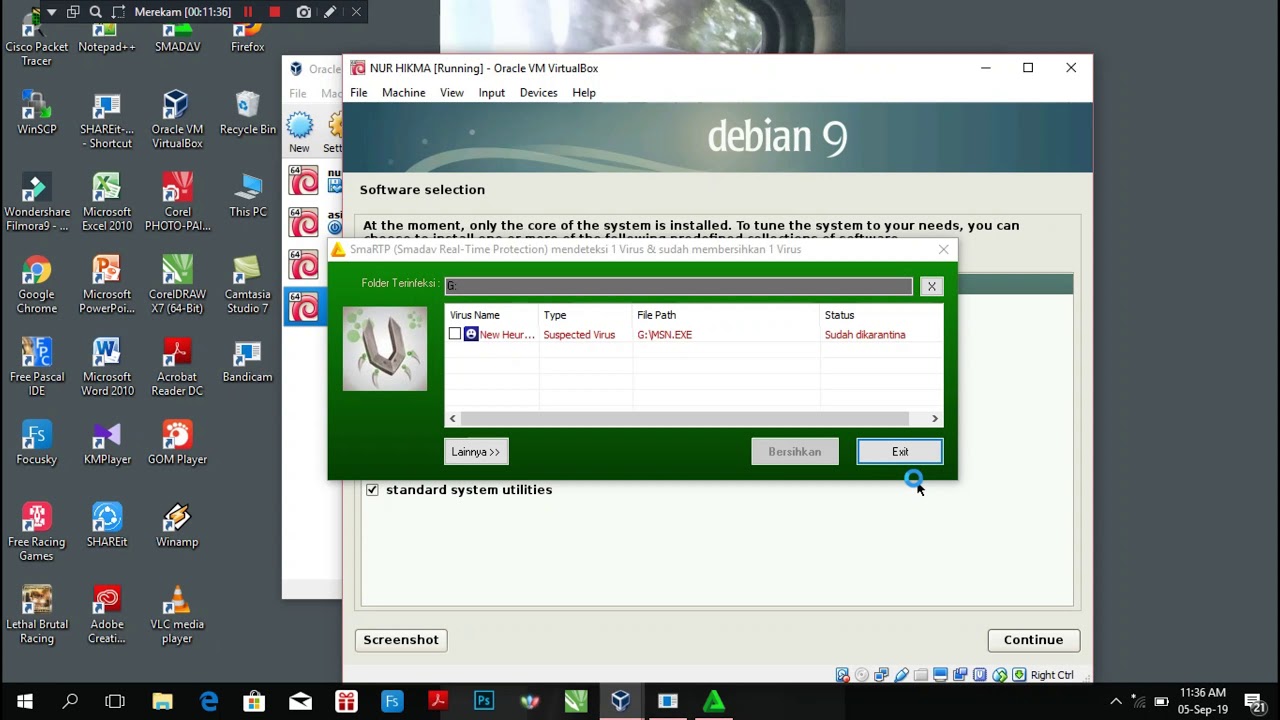Pause the screen recording

point(248,12)
